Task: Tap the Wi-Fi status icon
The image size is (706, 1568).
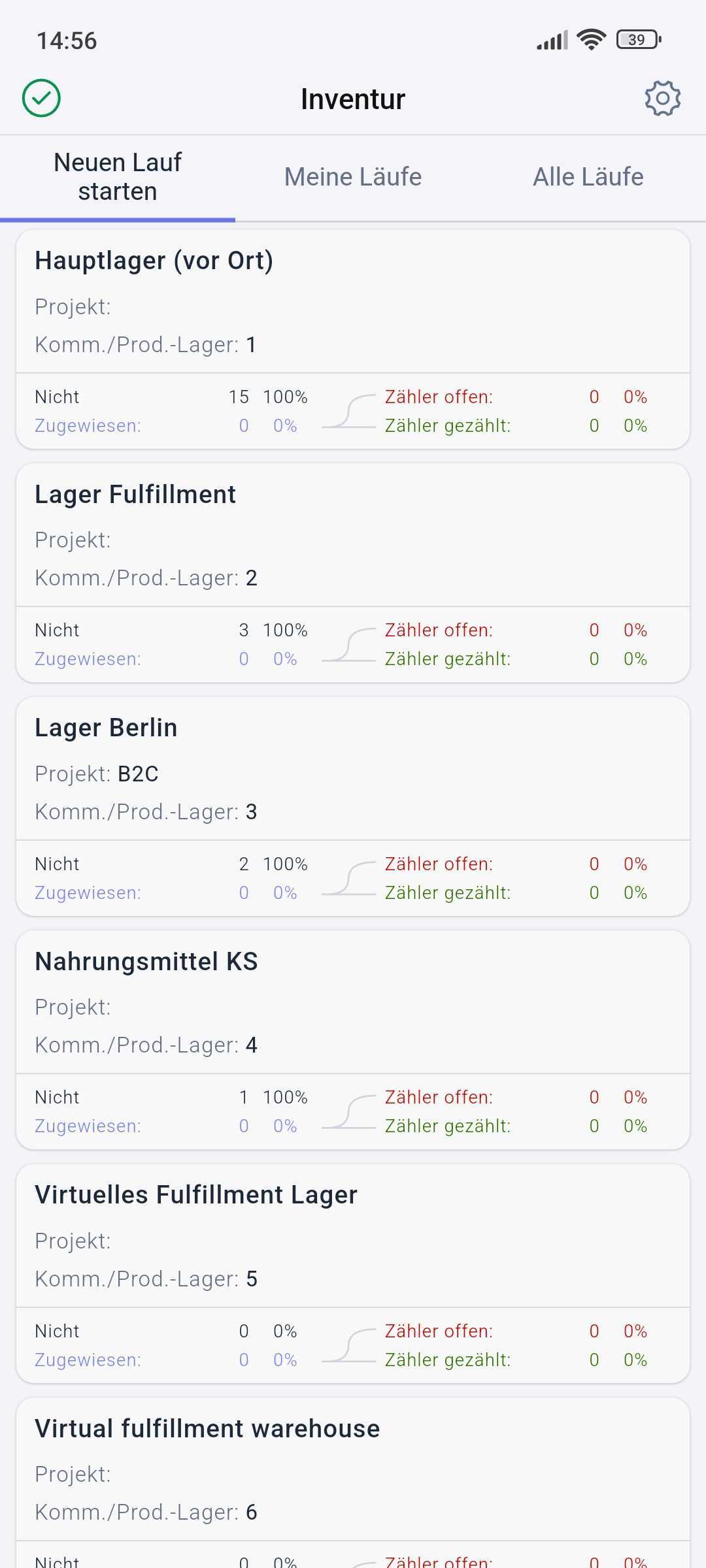Action: [591, 40]
